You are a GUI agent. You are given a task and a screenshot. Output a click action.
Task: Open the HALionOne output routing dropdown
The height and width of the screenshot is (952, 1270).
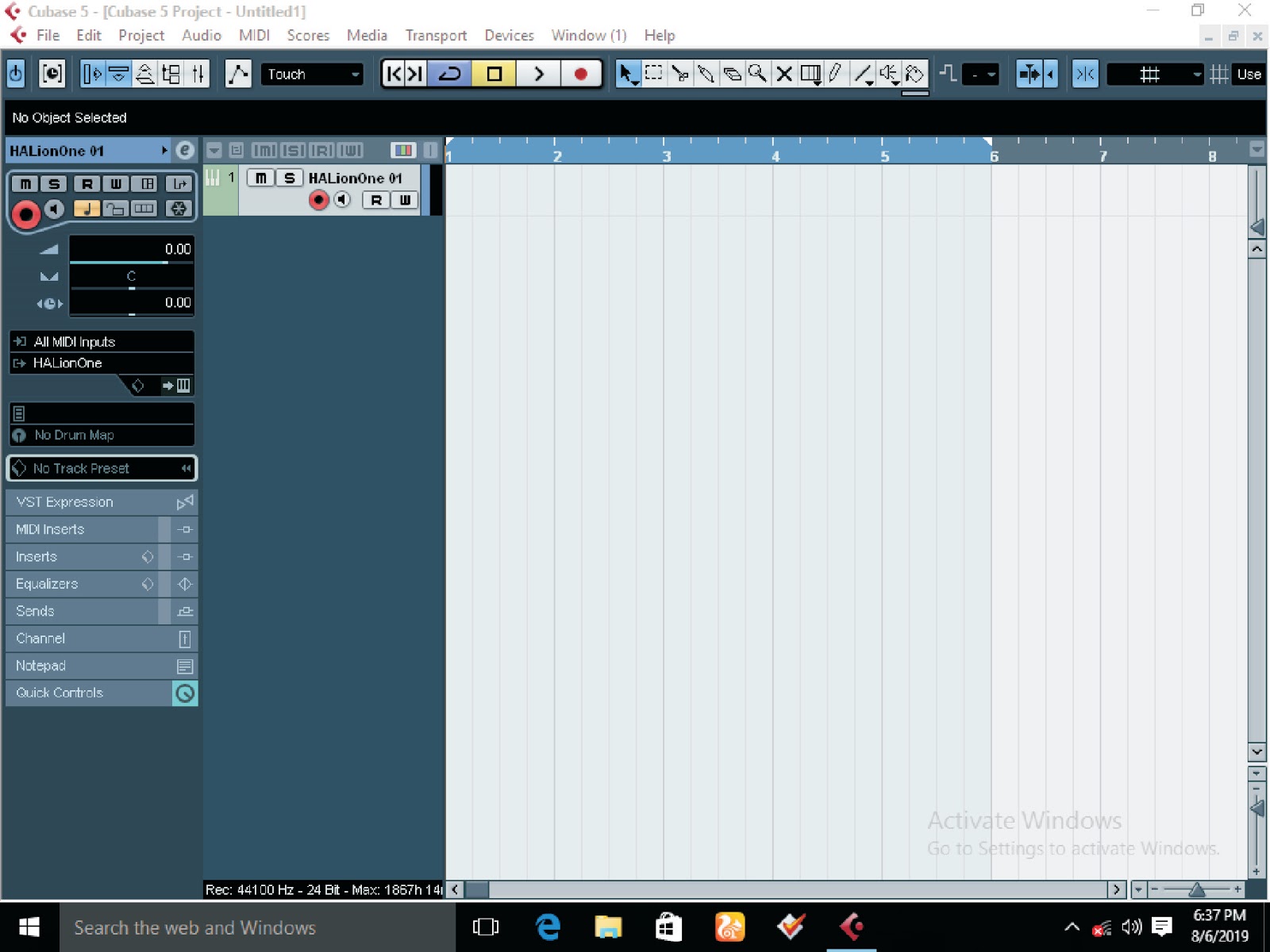pos(102,363)
